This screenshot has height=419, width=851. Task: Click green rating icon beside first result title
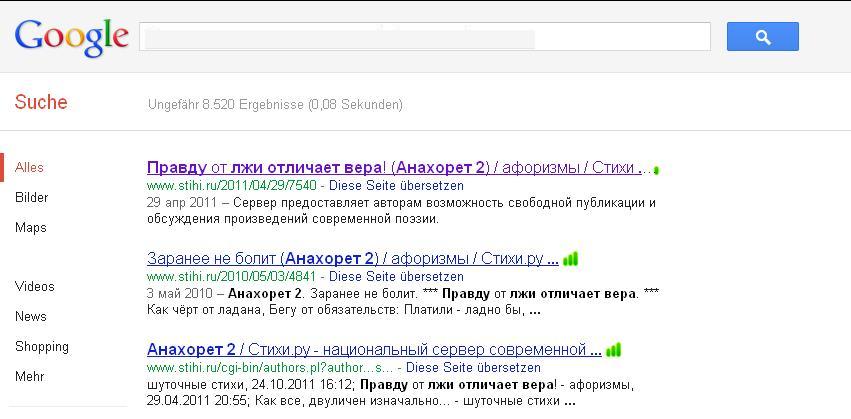point(656,170)
